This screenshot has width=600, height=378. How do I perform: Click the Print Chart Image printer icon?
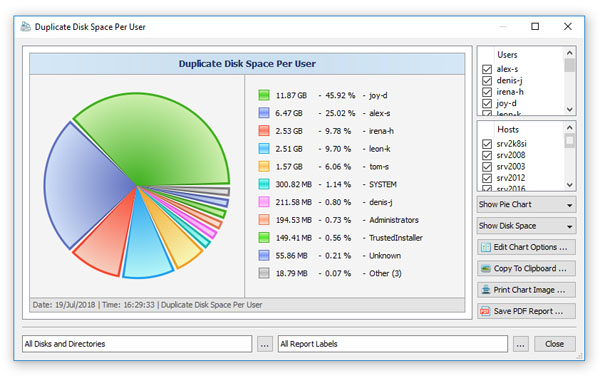pos(486,290)
